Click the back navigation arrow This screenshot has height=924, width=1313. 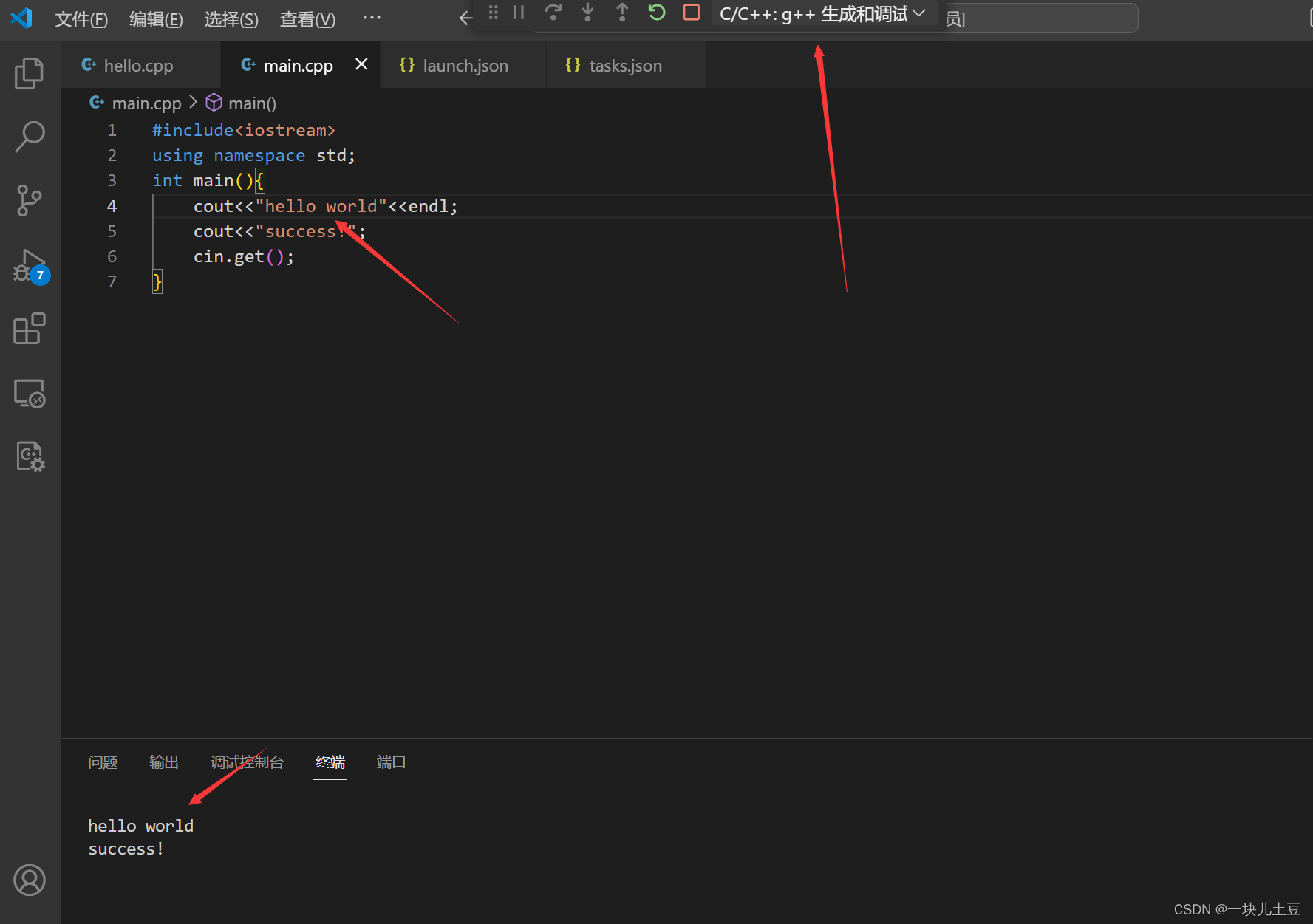465,17
